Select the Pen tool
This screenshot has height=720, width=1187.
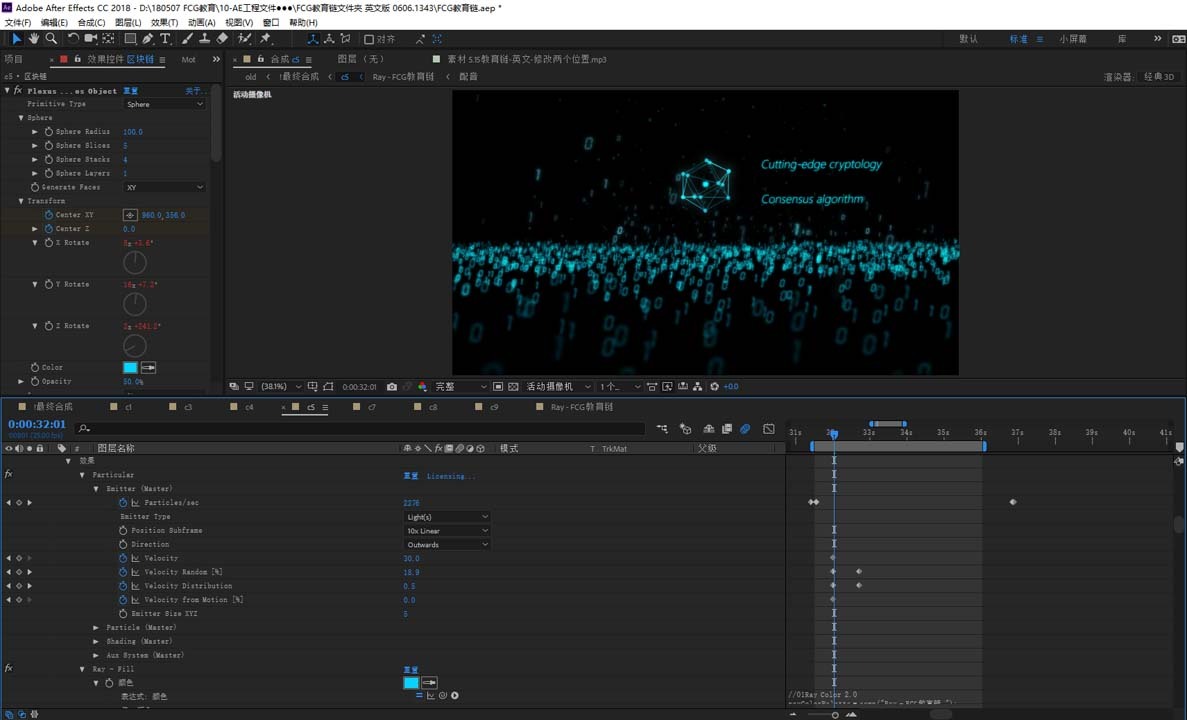coord(148,39)
